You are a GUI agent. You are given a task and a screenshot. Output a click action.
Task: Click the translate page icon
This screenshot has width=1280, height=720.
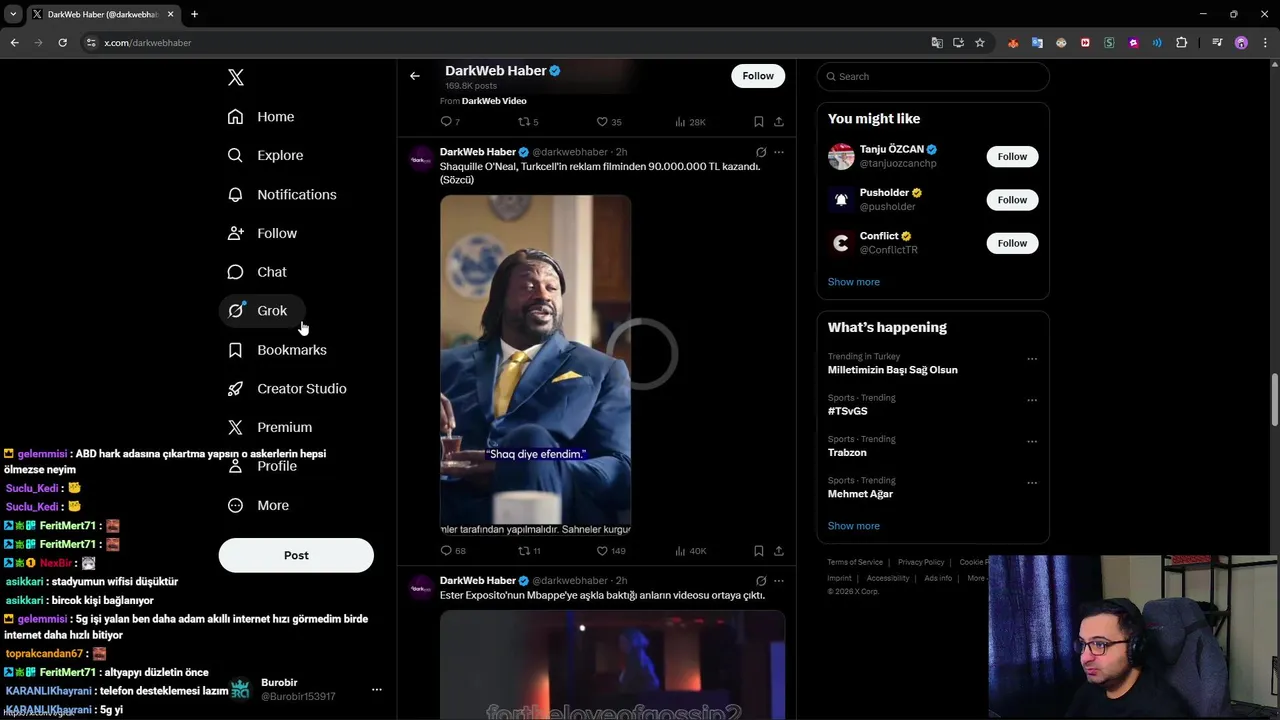(x=937, y=43)
